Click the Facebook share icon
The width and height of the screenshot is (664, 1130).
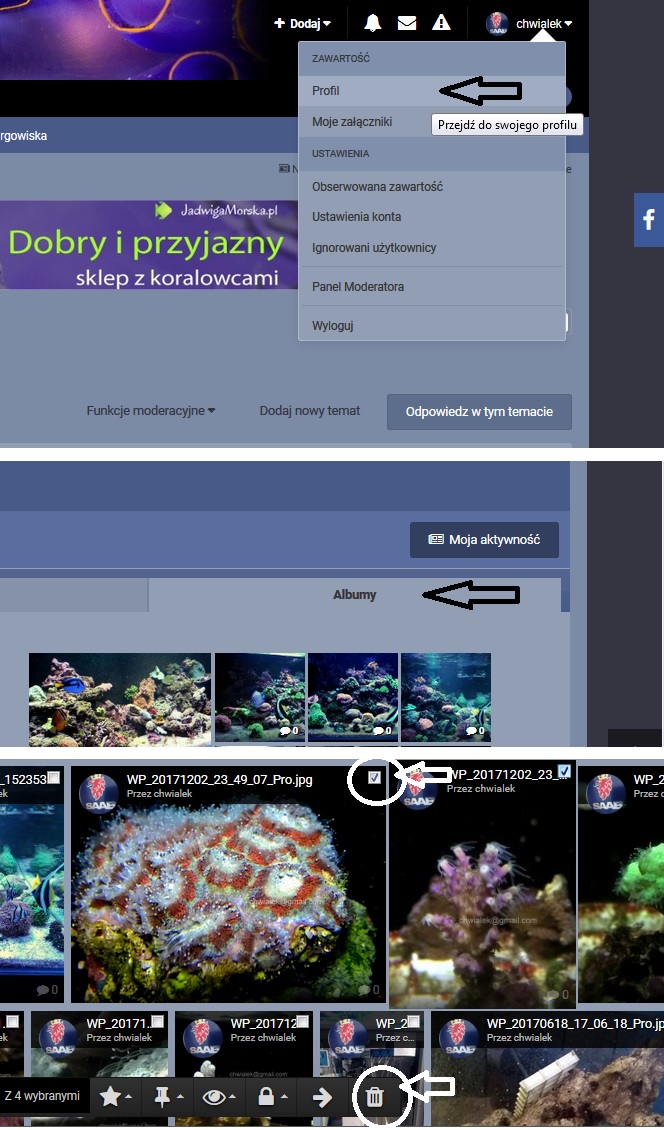[648, 220]
